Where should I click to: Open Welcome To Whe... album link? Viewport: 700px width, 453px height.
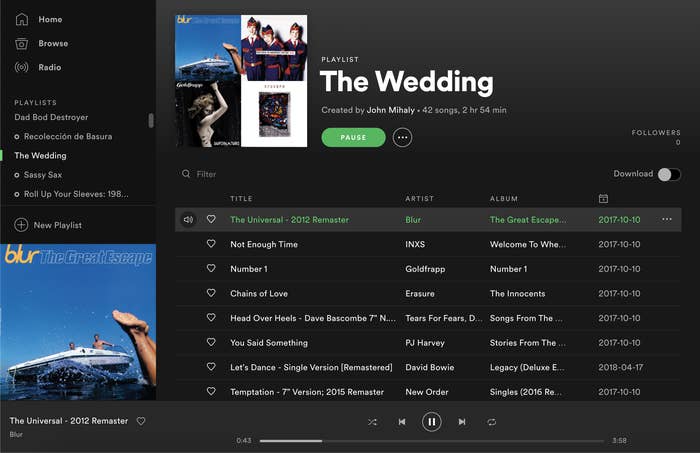(x=528, y=244)
